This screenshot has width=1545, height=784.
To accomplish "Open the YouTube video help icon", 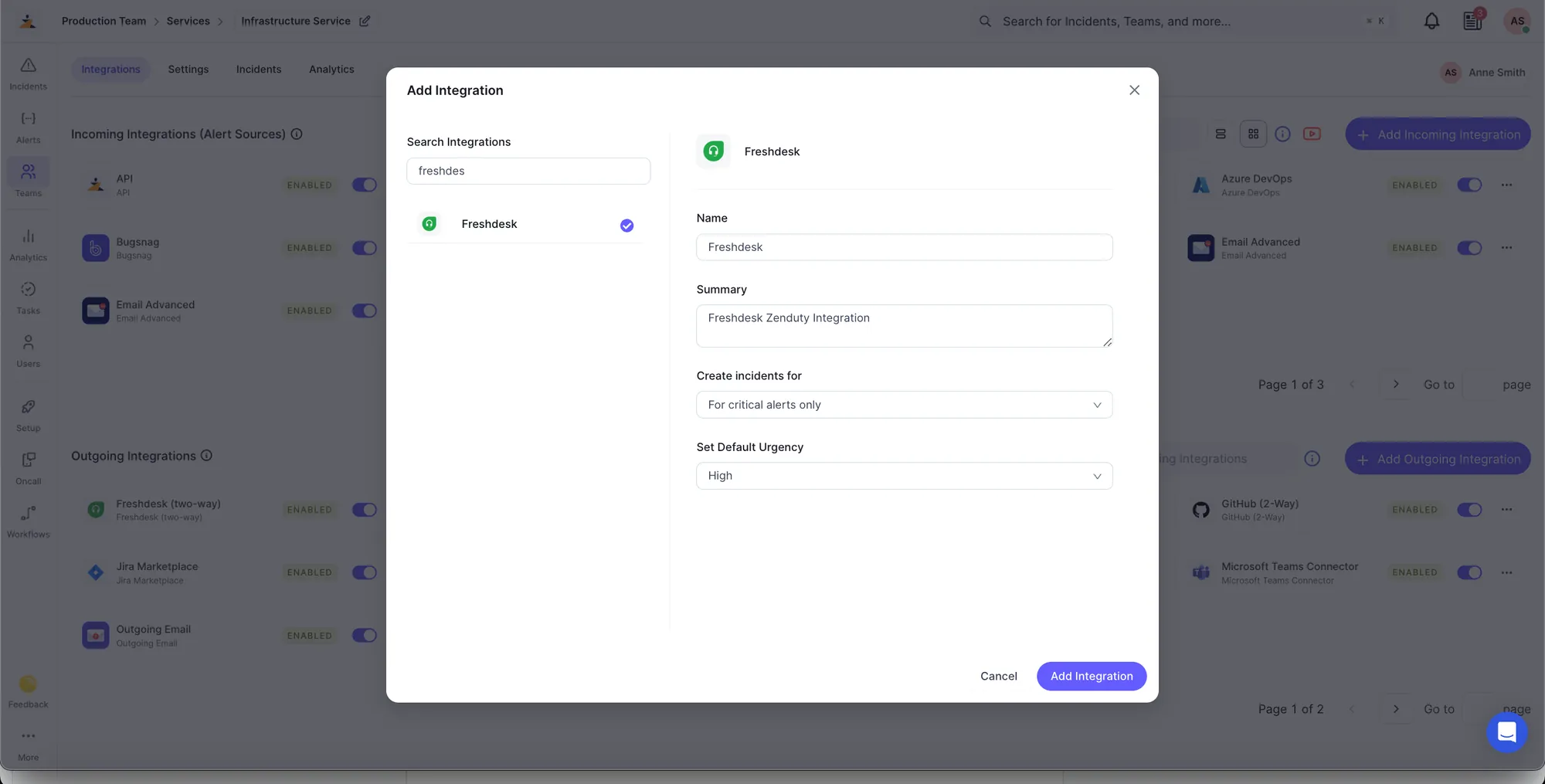I will tap(1312, 134).
